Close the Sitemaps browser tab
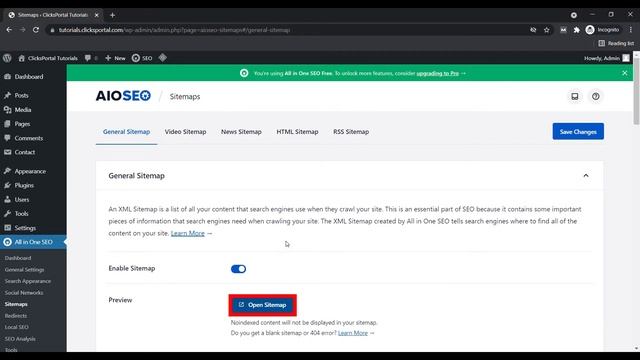640x360 pixels. (97, 15)
